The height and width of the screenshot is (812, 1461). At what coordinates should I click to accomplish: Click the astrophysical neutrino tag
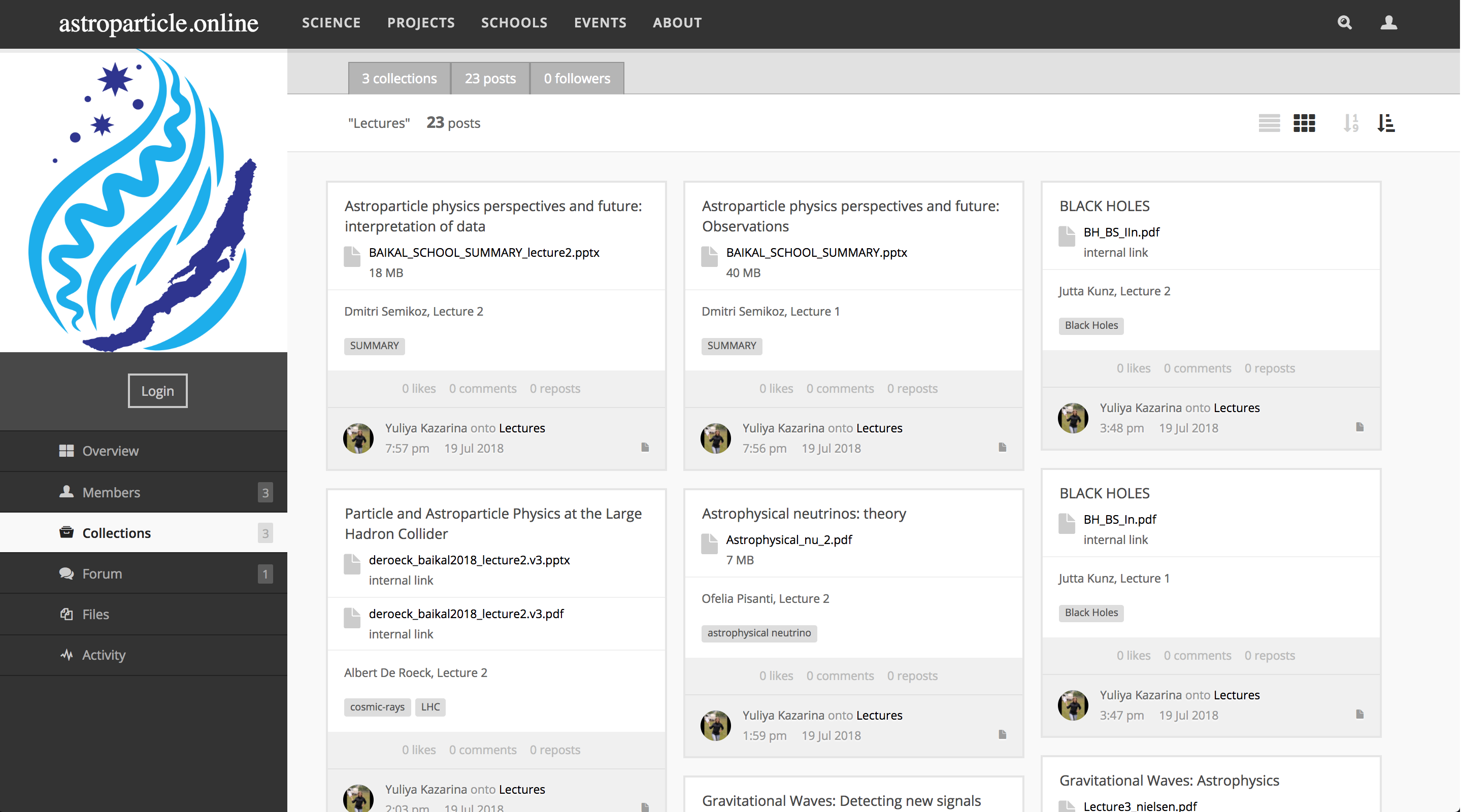(x=759, y=633)
